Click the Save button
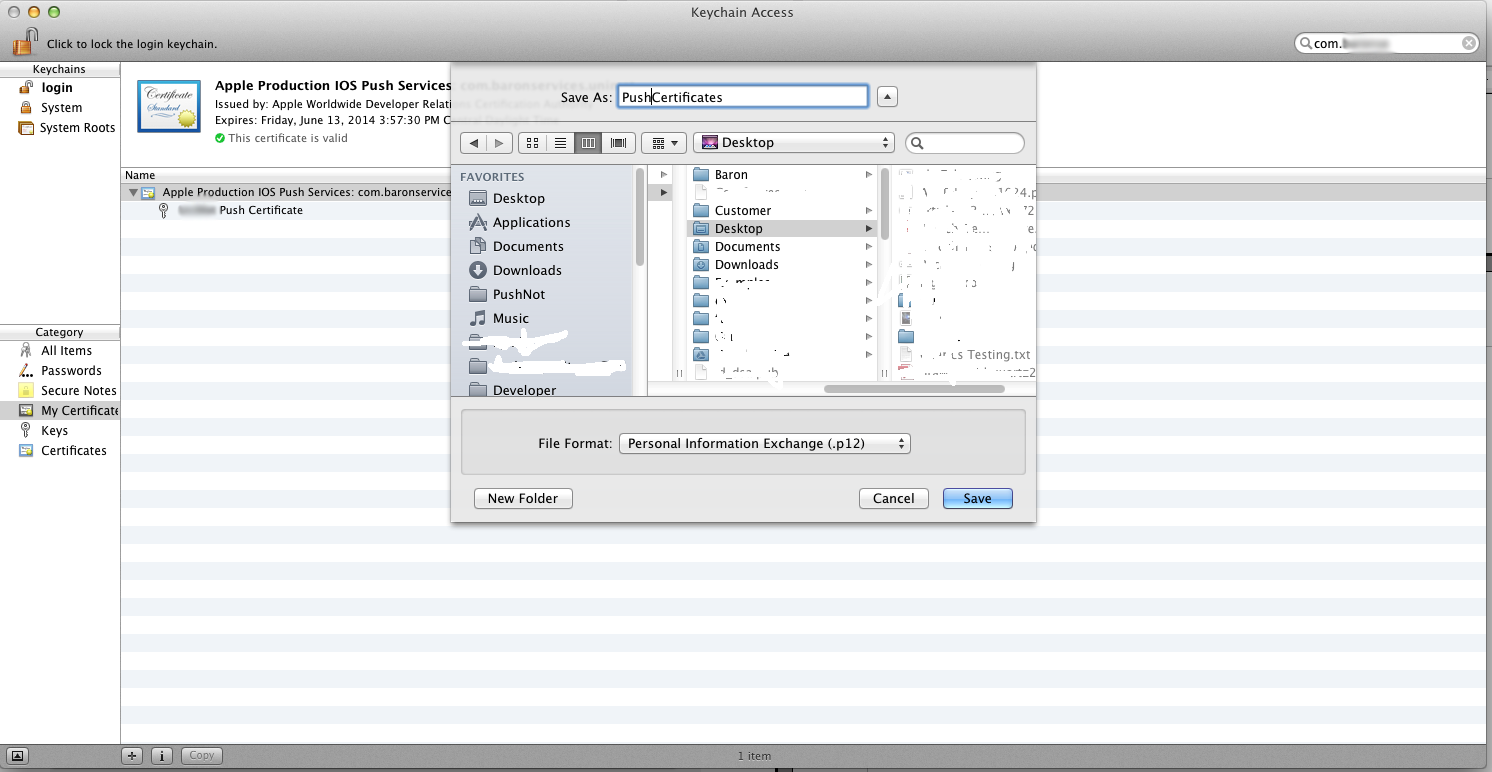Viewport: 1492px width, 772px height. pos(977,498)
